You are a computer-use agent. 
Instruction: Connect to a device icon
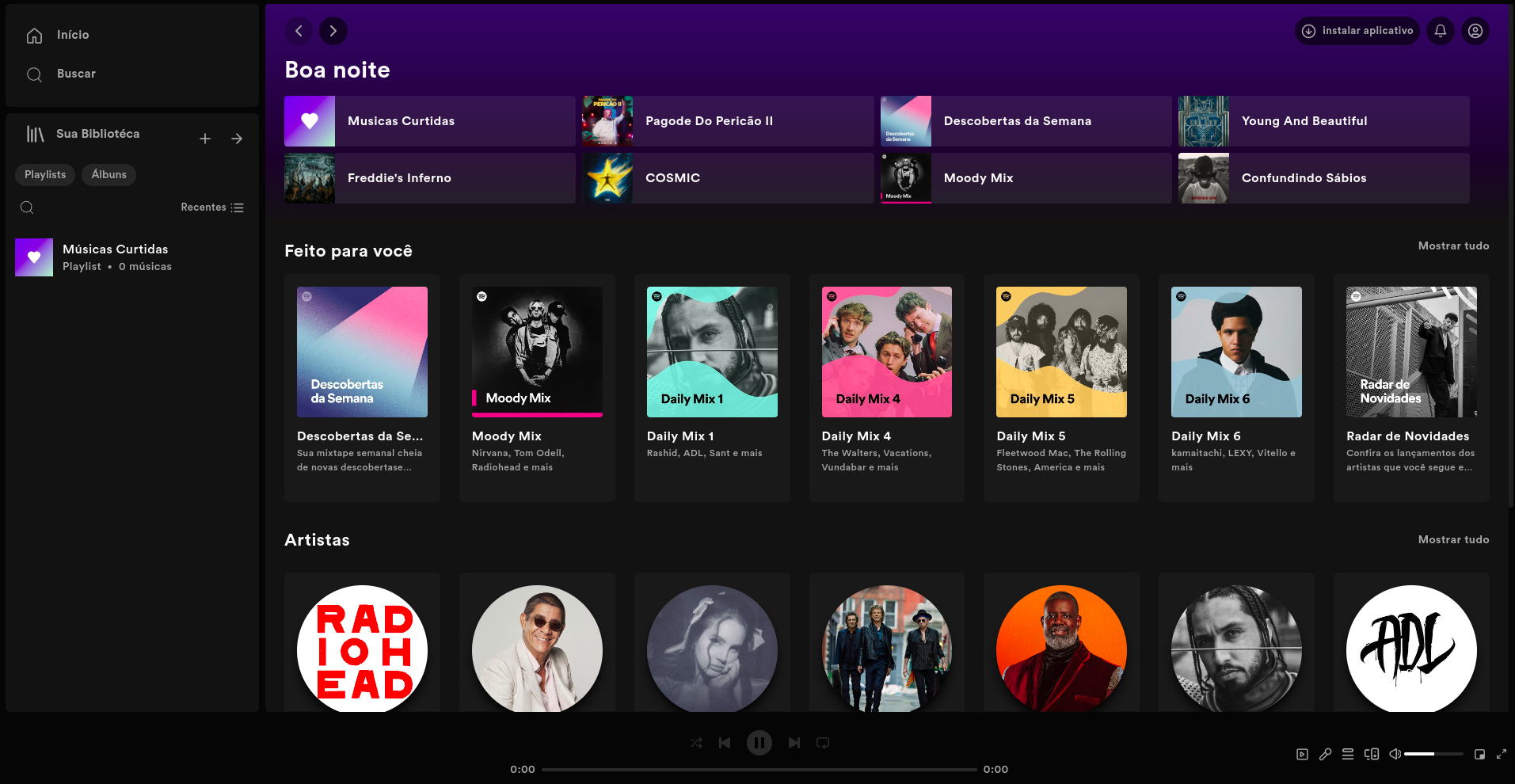click(1372, 755)
